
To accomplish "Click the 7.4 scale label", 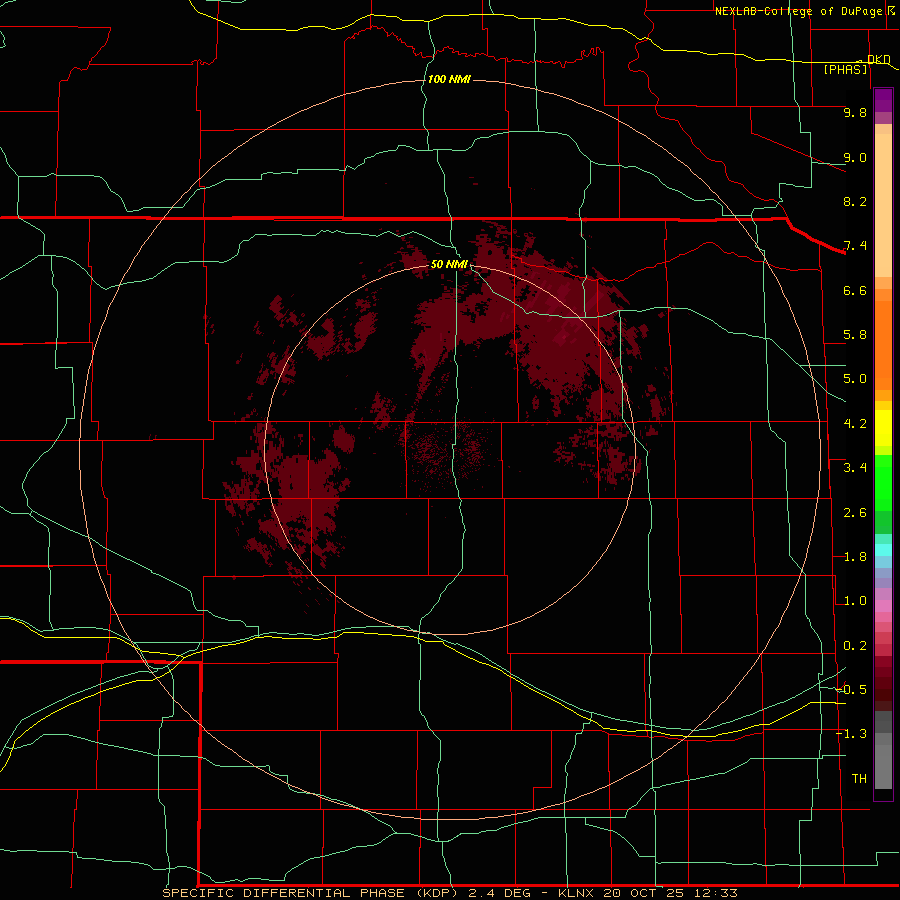I will pos(855,246).
